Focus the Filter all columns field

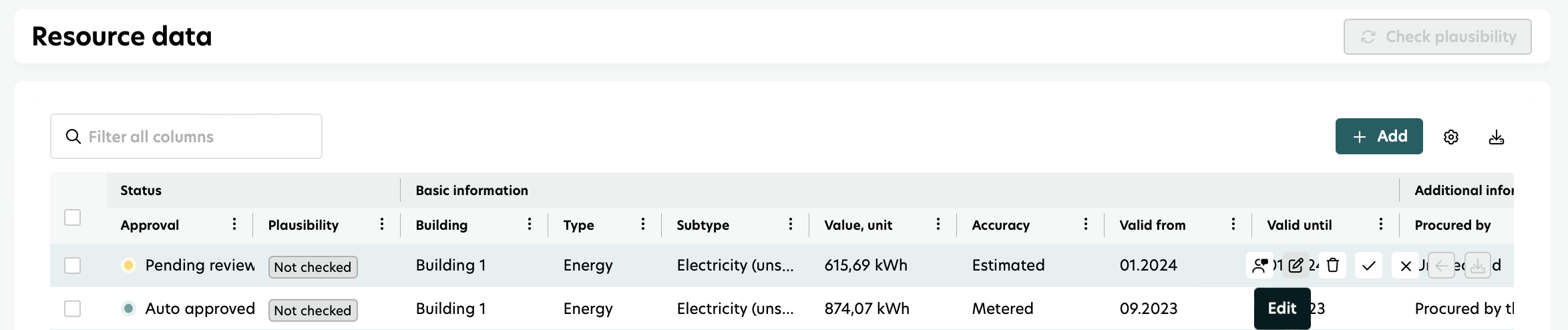pos(186,136)
